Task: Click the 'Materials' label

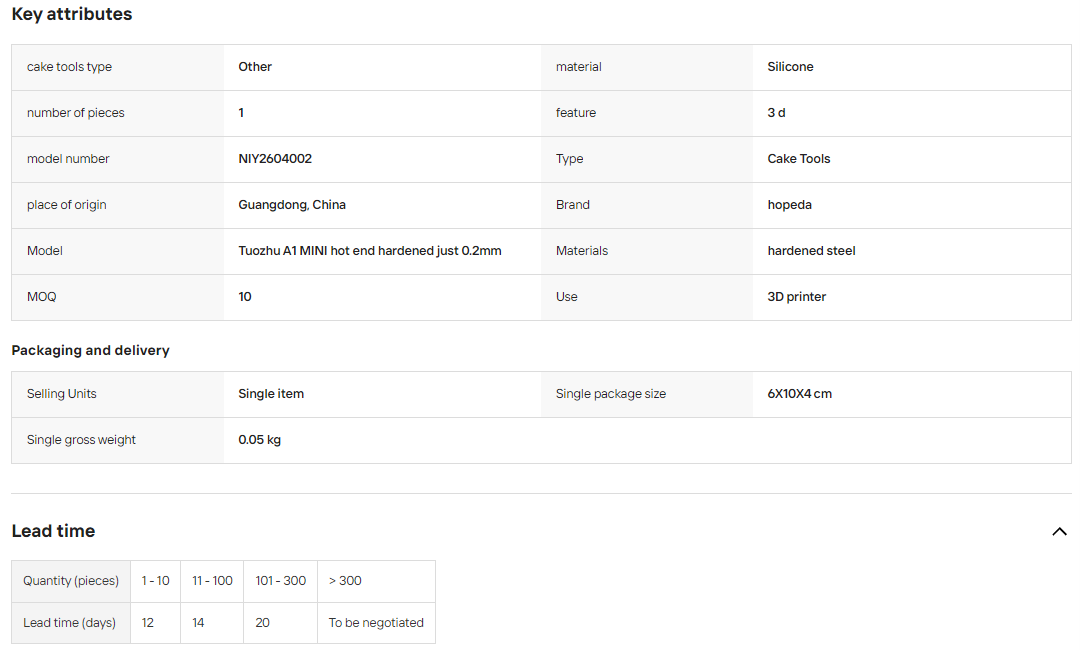Action: point(582,251)
